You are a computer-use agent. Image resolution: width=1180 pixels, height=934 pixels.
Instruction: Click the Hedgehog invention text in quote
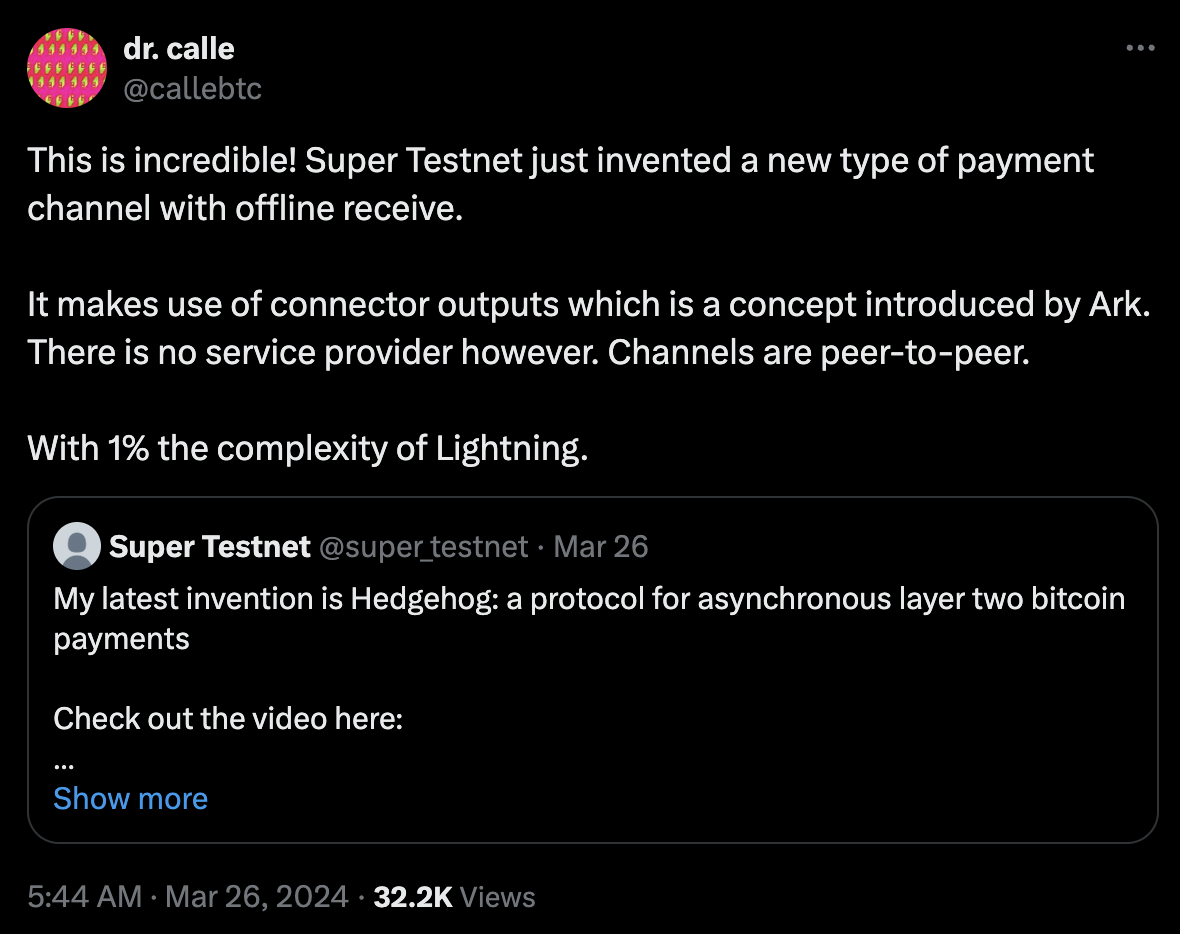pyautogui.click(x=589, y=599)
